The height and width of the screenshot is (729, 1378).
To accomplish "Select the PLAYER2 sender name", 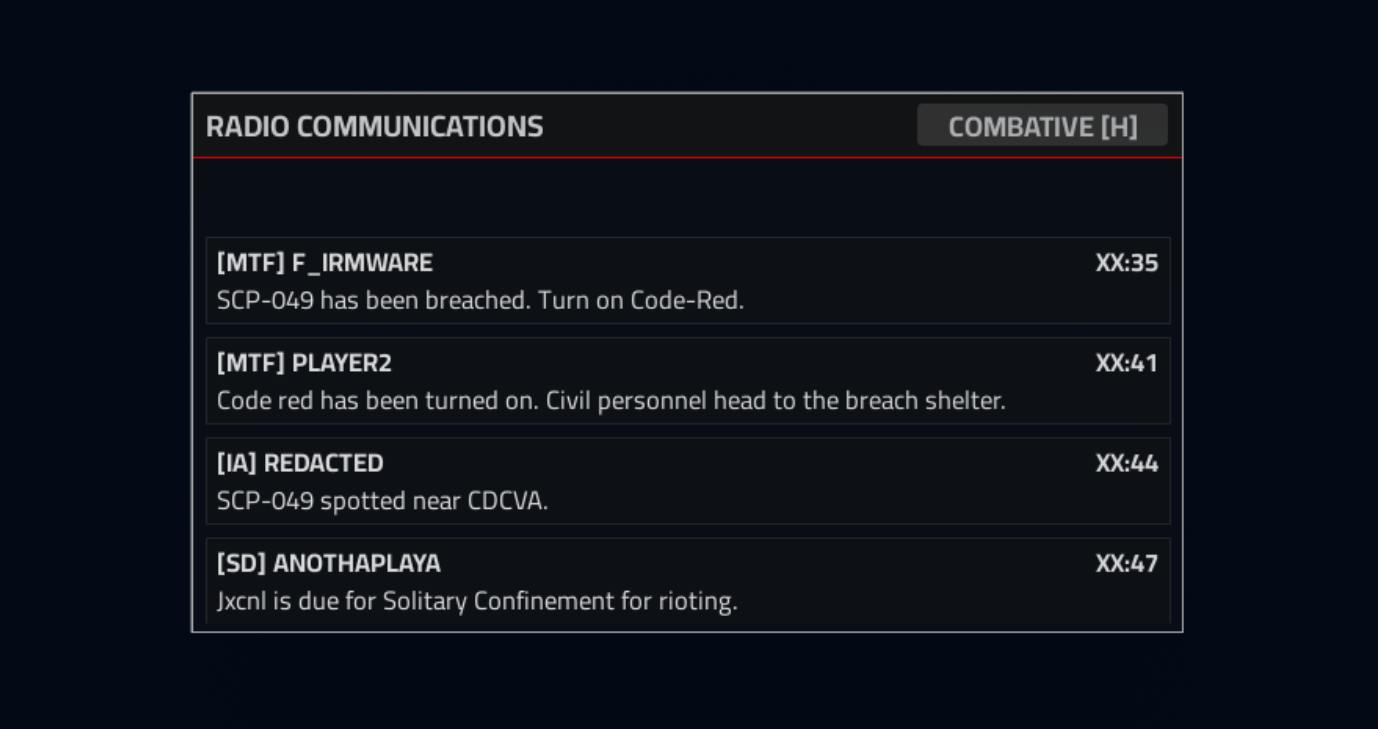I will pyautogui.click(x=341, y=363).
